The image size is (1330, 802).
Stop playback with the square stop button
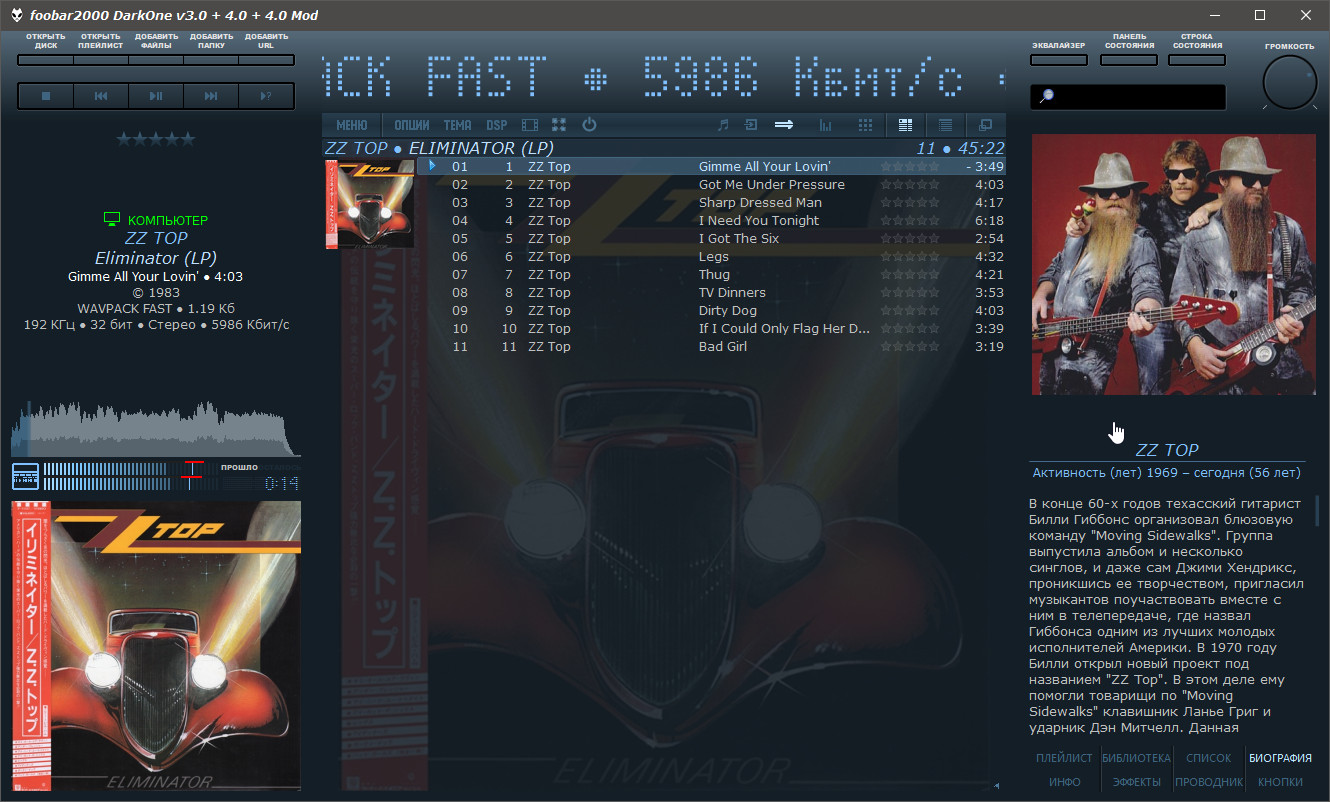[x=46, y=96]
